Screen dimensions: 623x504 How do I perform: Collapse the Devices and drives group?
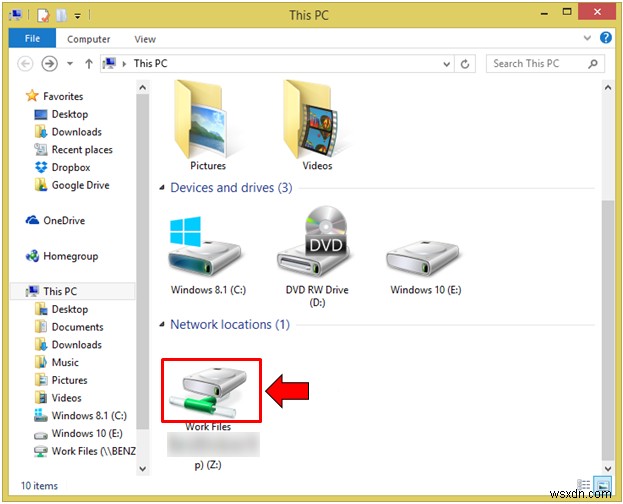162,188
